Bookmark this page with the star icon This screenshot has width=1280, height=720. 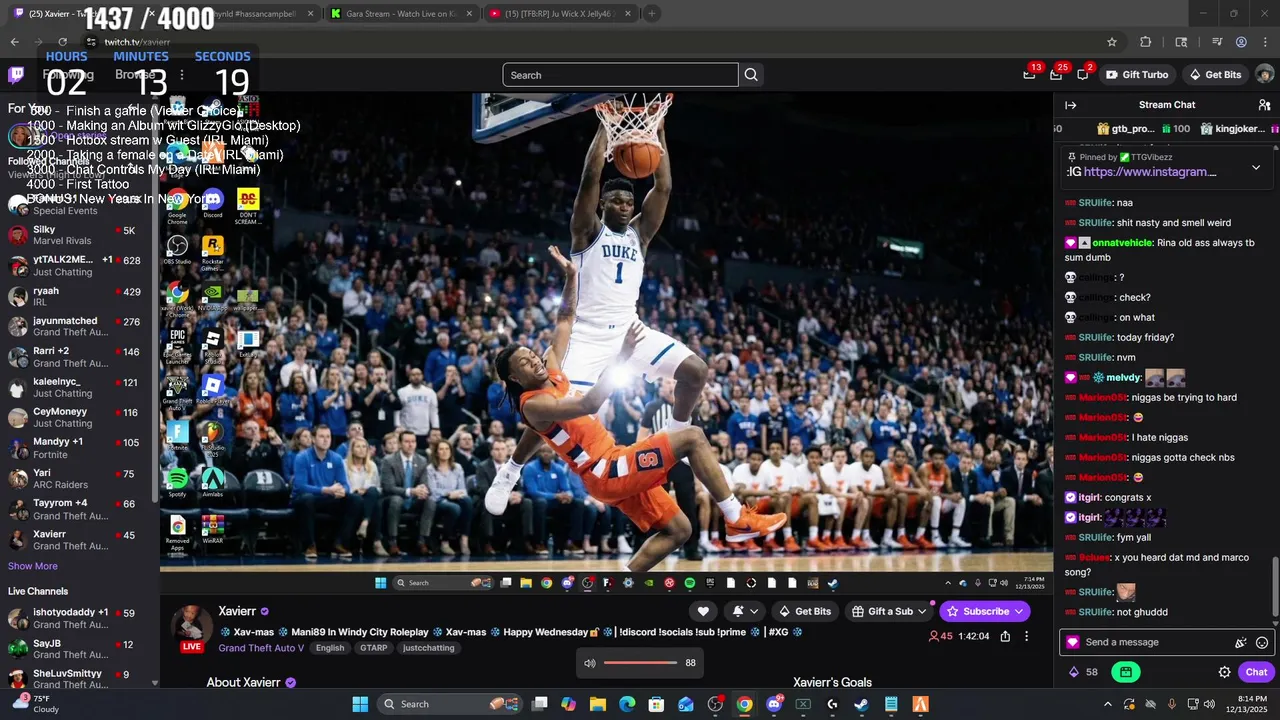(x=1111, y=42)
